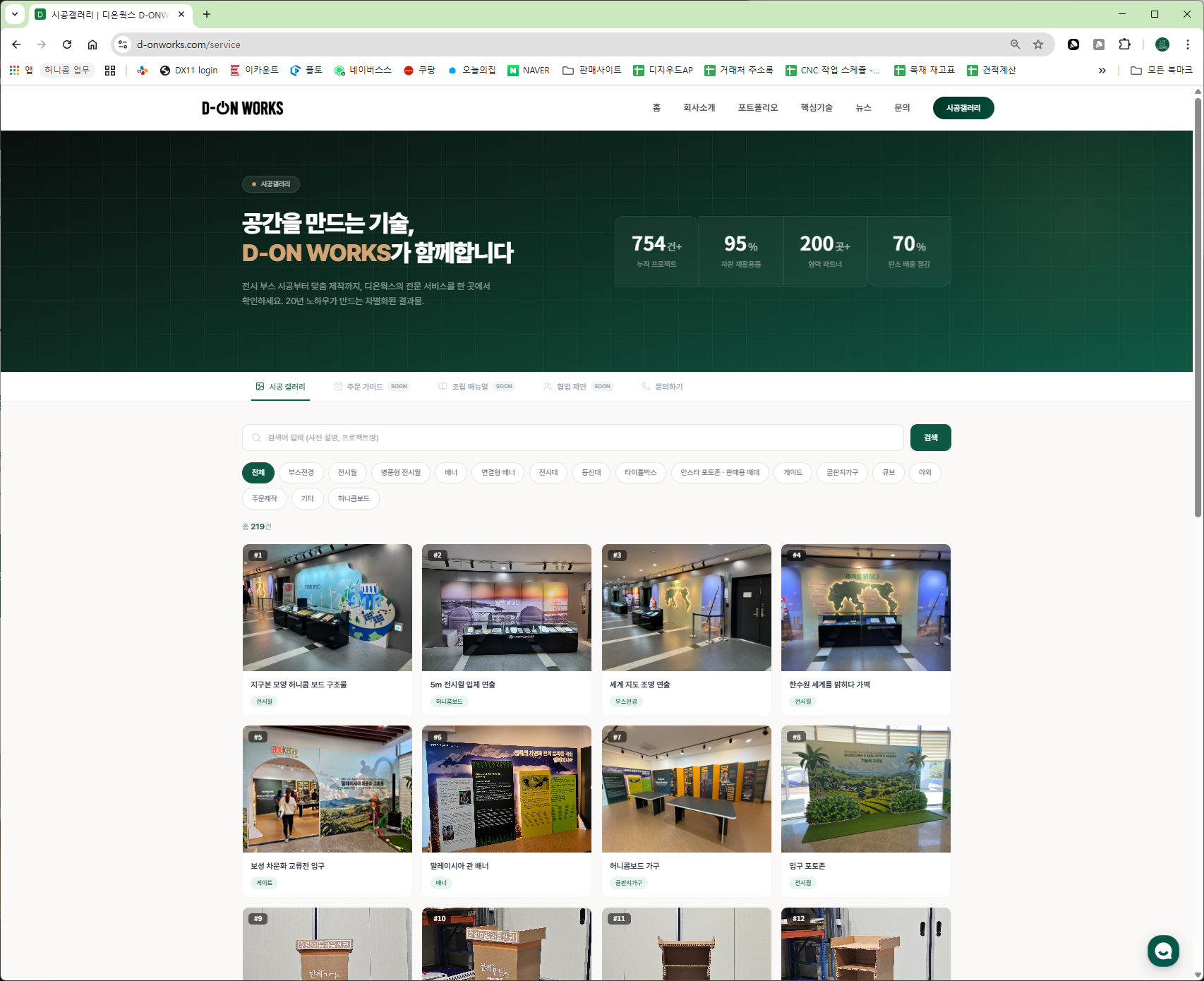Close the 시공갤러리 browser tab
1204x981 pixels.
[181, 14]
